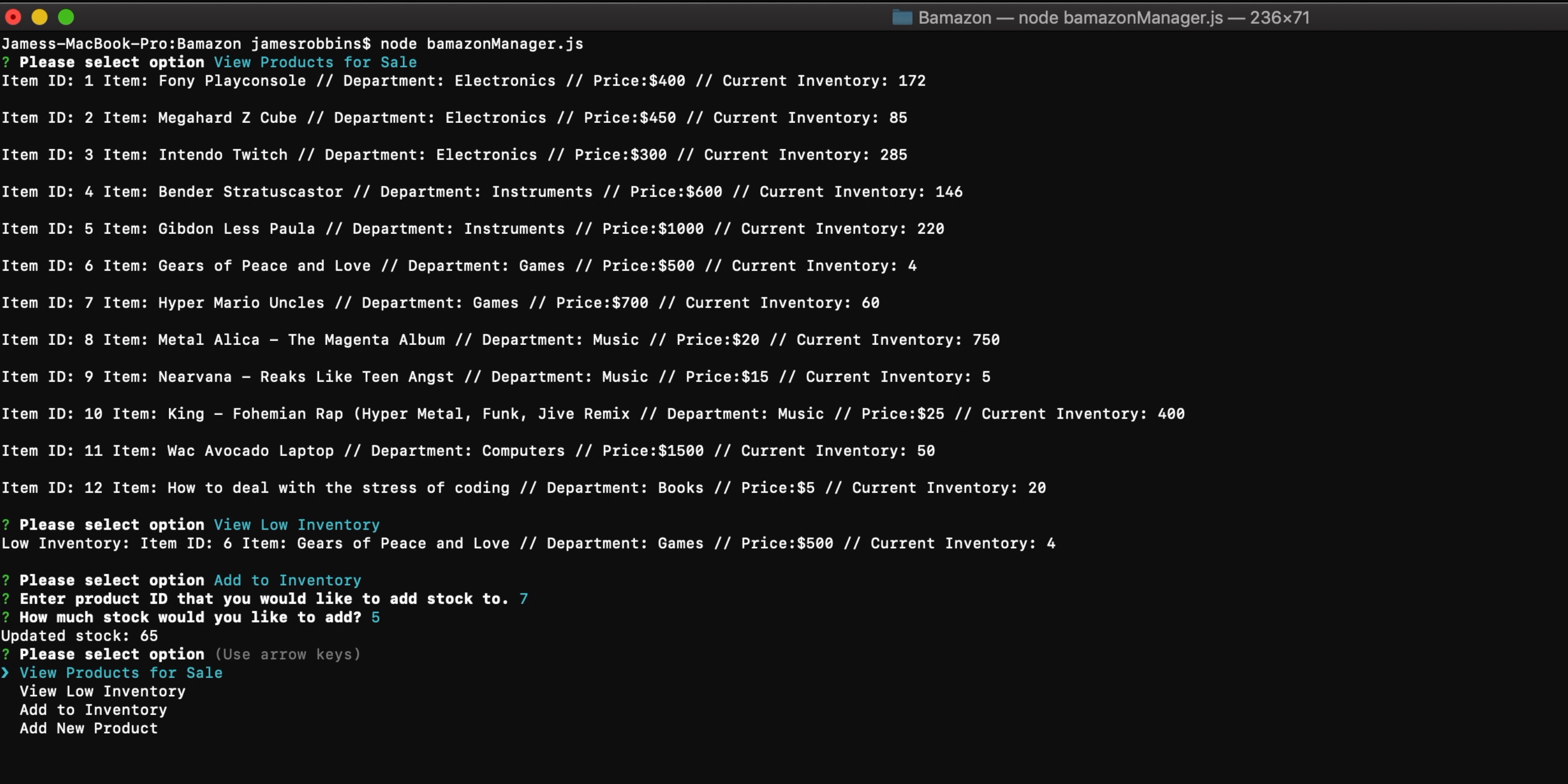Select the View Products for Sale option
The height and width of the screenshot is (784, 1568).
(121, 673)
